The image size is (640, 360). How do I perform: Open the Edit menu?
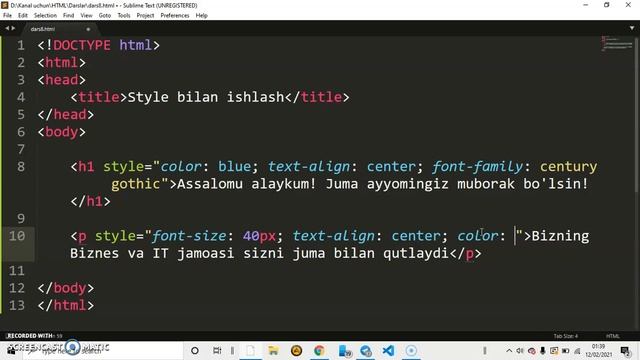pos(23,16)
